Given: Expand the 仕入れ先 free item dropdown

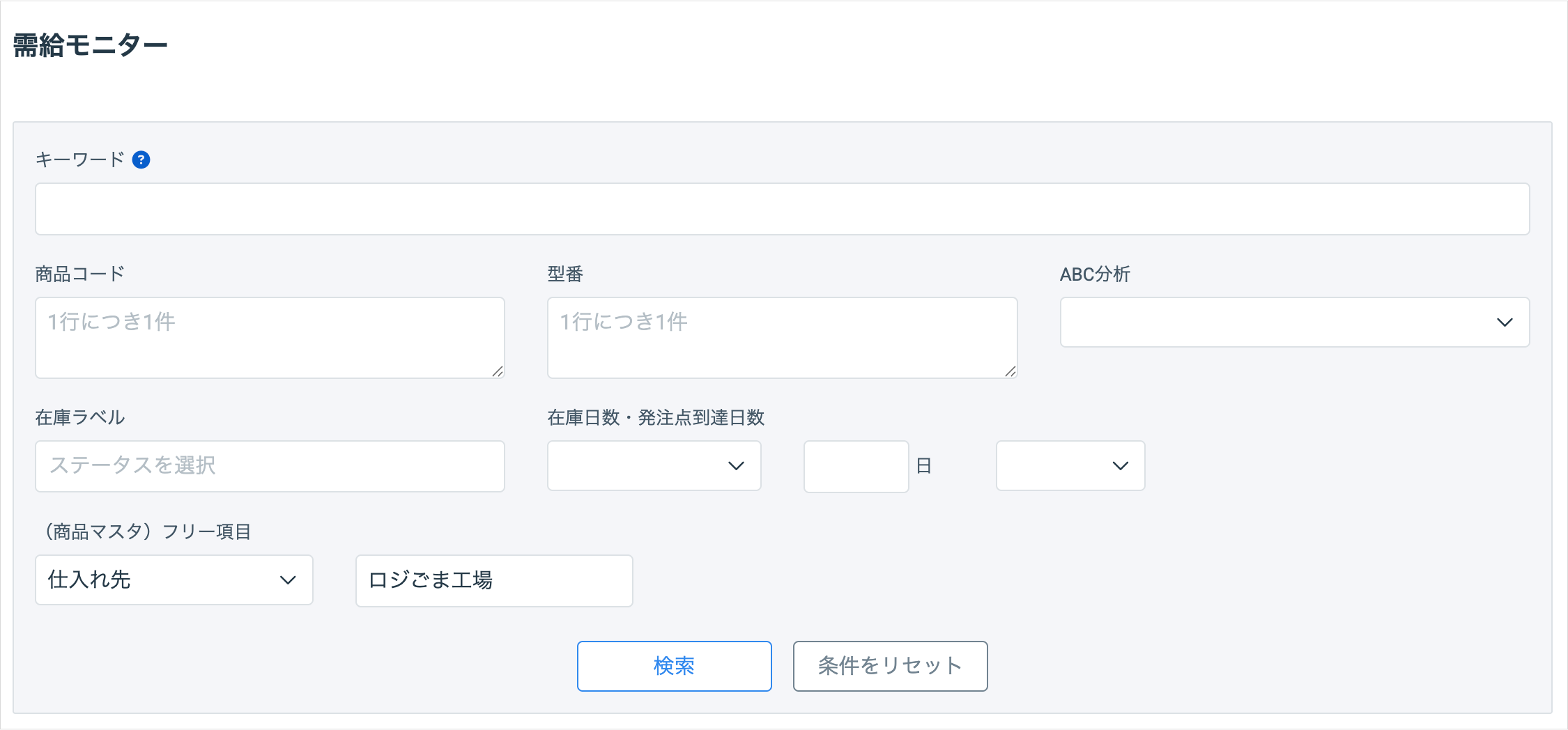Looking at the screenshot, I should click(x=174, y=580).
